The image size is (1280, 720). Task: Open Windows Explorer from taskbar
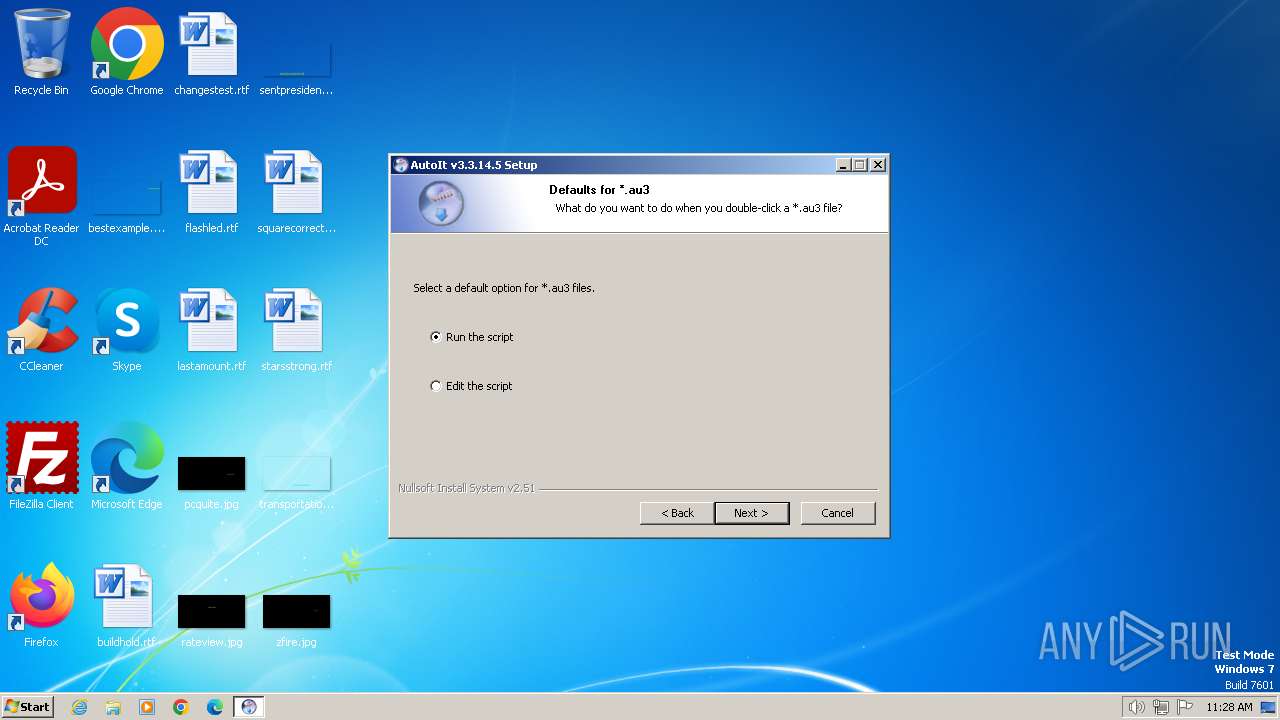pos(113,707)
